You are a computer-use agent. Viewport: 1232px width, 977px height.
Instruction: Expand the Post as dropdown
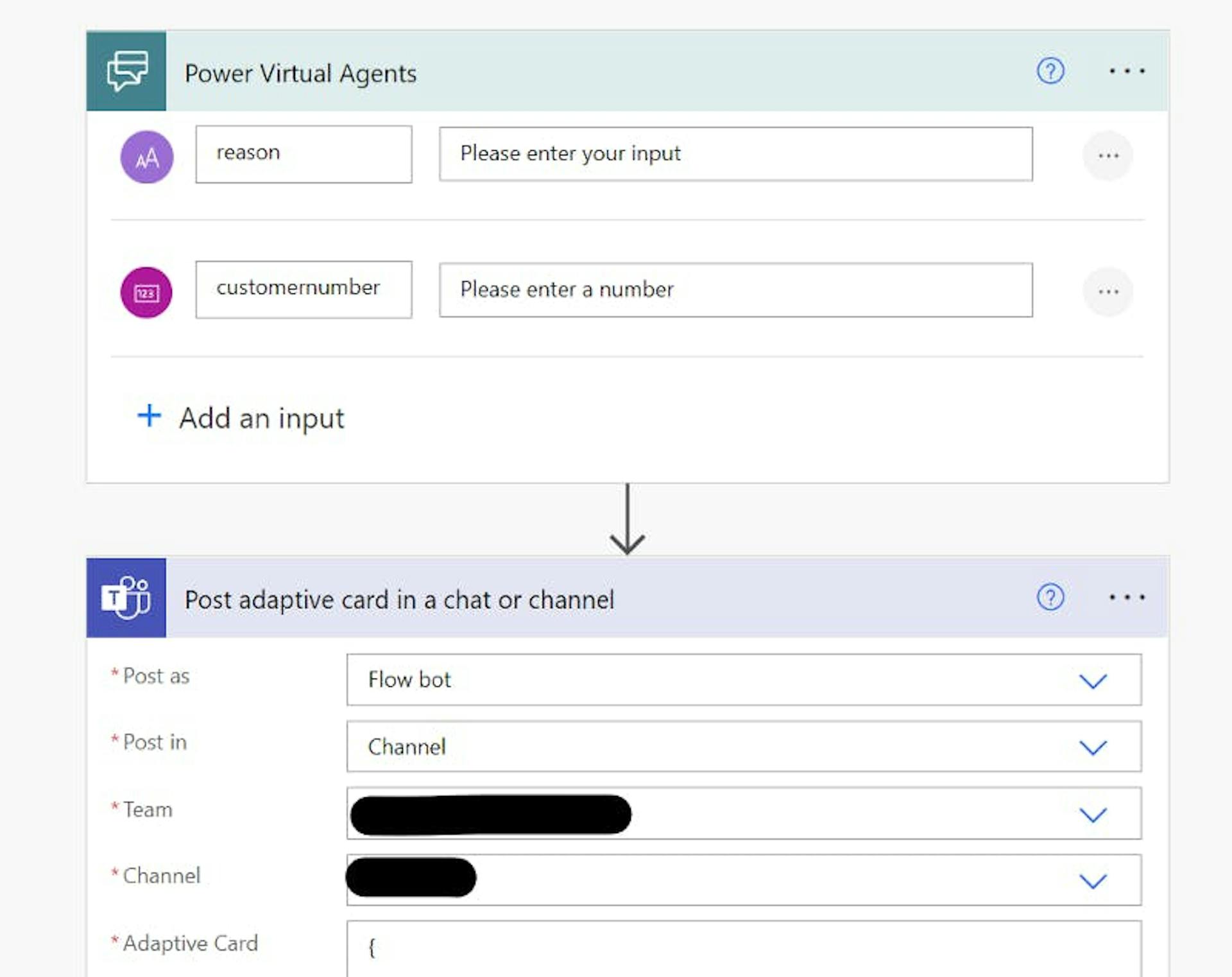click(x=1093, y=680)
